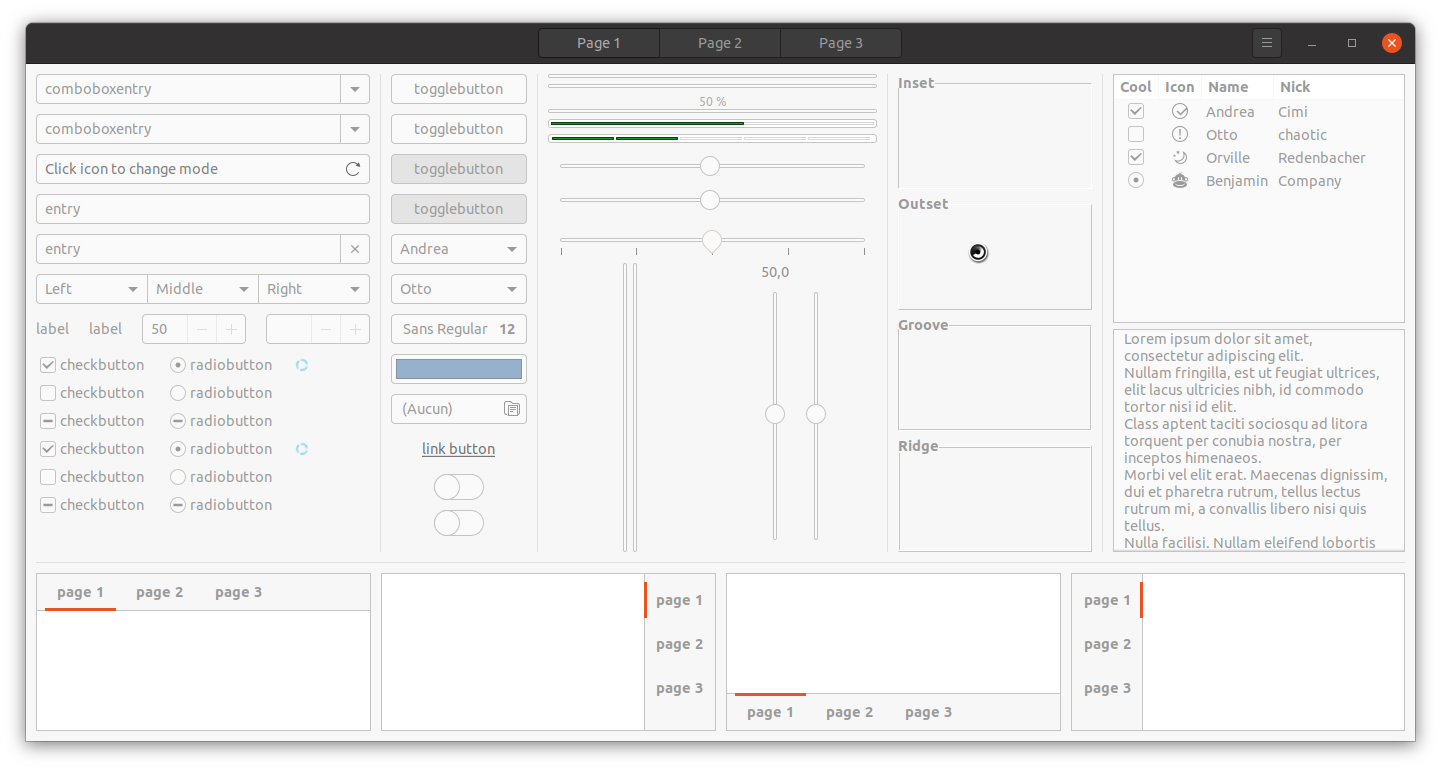Open the Left dropdown
This screenshot has width=1441, height=770.
(x=92, y=289)
